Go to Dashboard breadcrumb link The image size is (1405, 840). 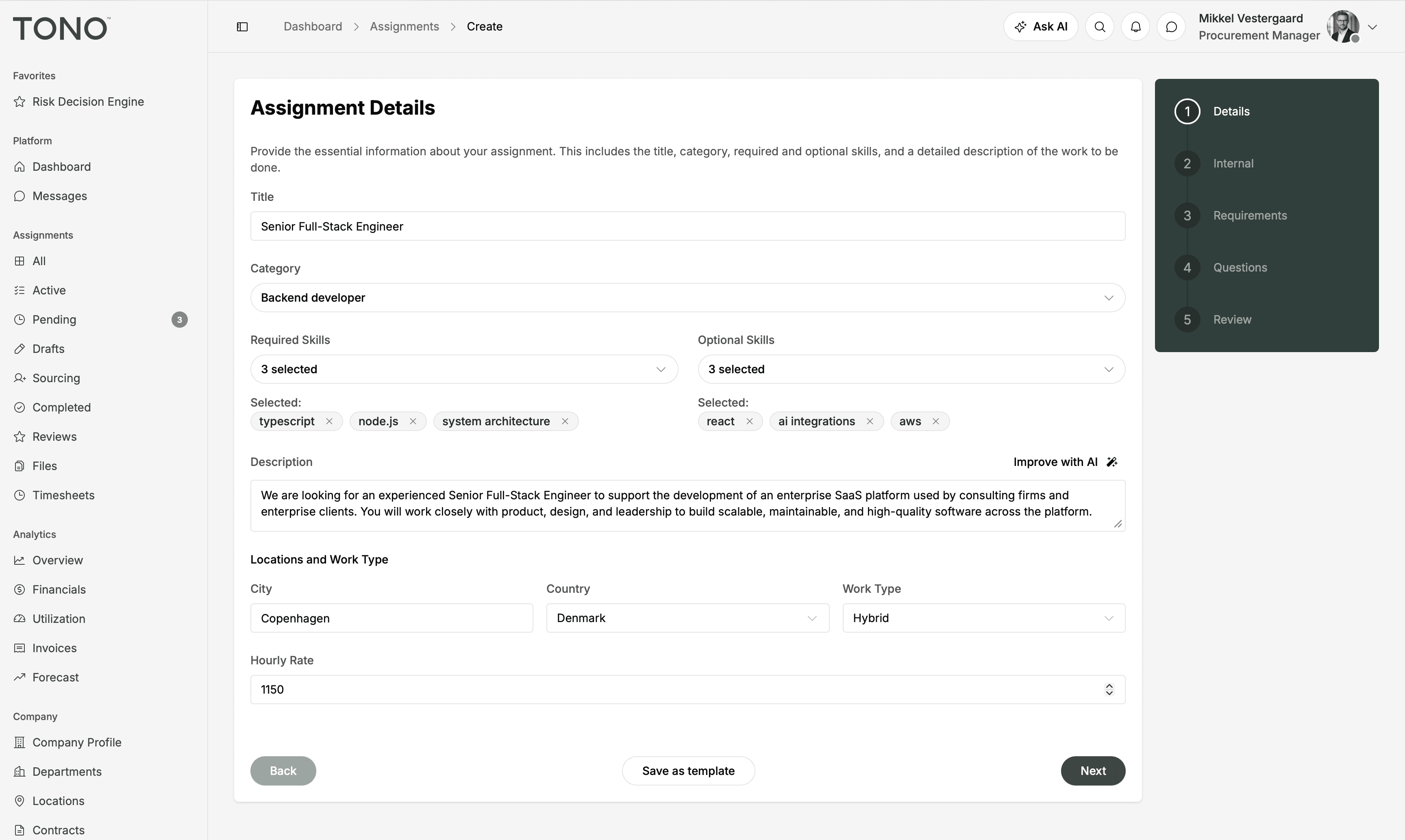[313, 26]
